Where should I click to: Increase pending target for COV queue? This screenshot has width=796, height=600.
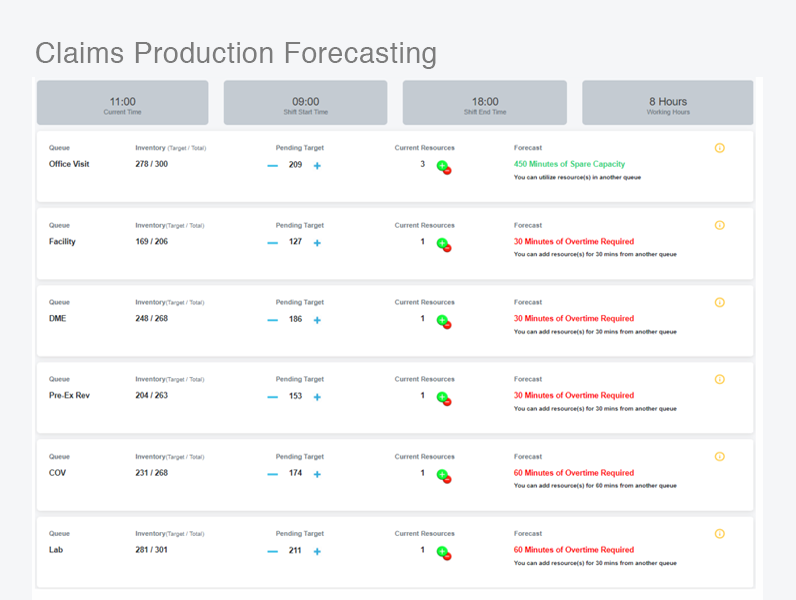(317, 474)
